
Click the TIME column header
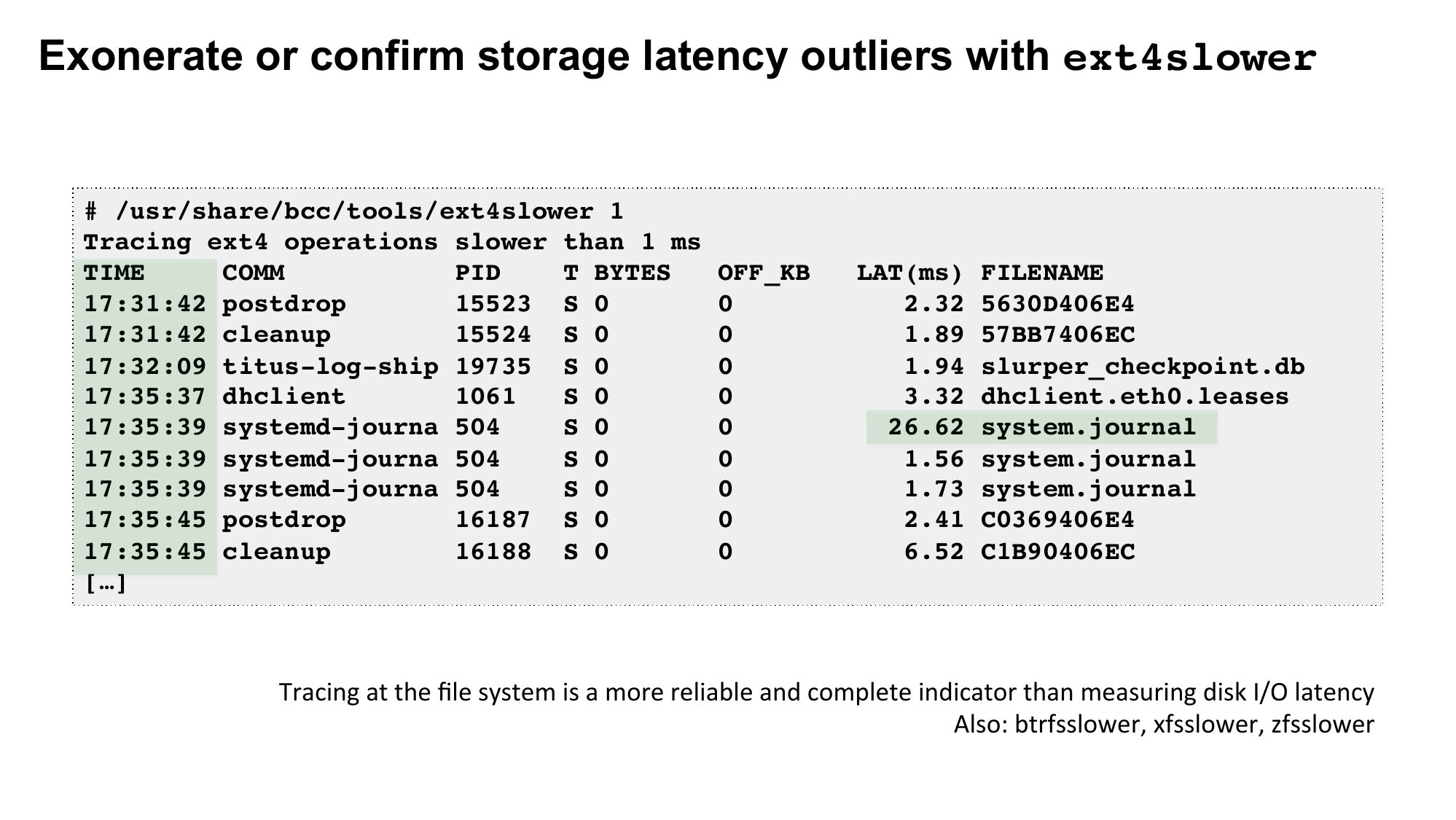tap(114, 273)
